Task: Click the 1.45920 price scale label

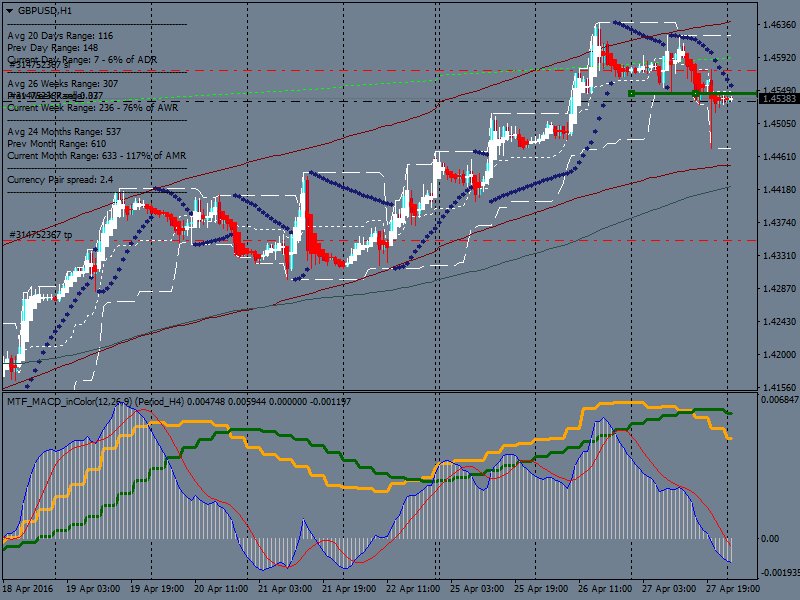Action: pos(779,58)
